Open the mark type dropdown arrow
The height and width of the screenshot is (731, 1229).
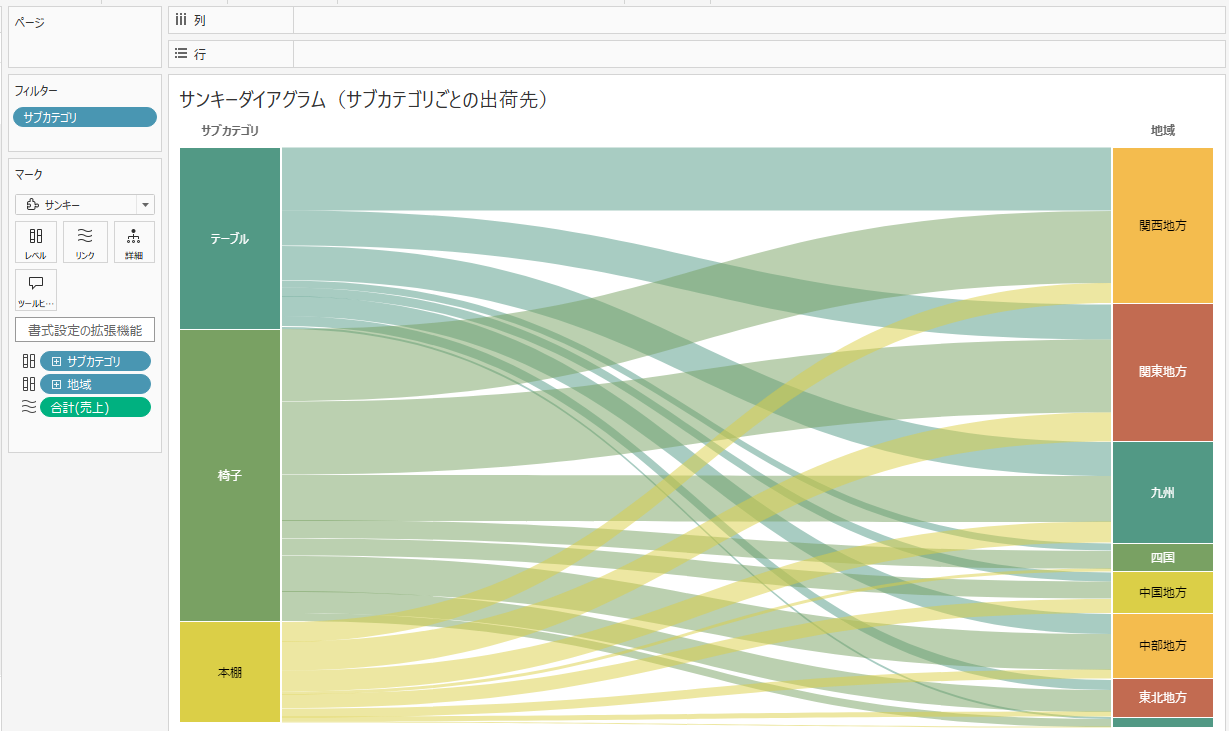pyautogui.click(x=147, y=204)
